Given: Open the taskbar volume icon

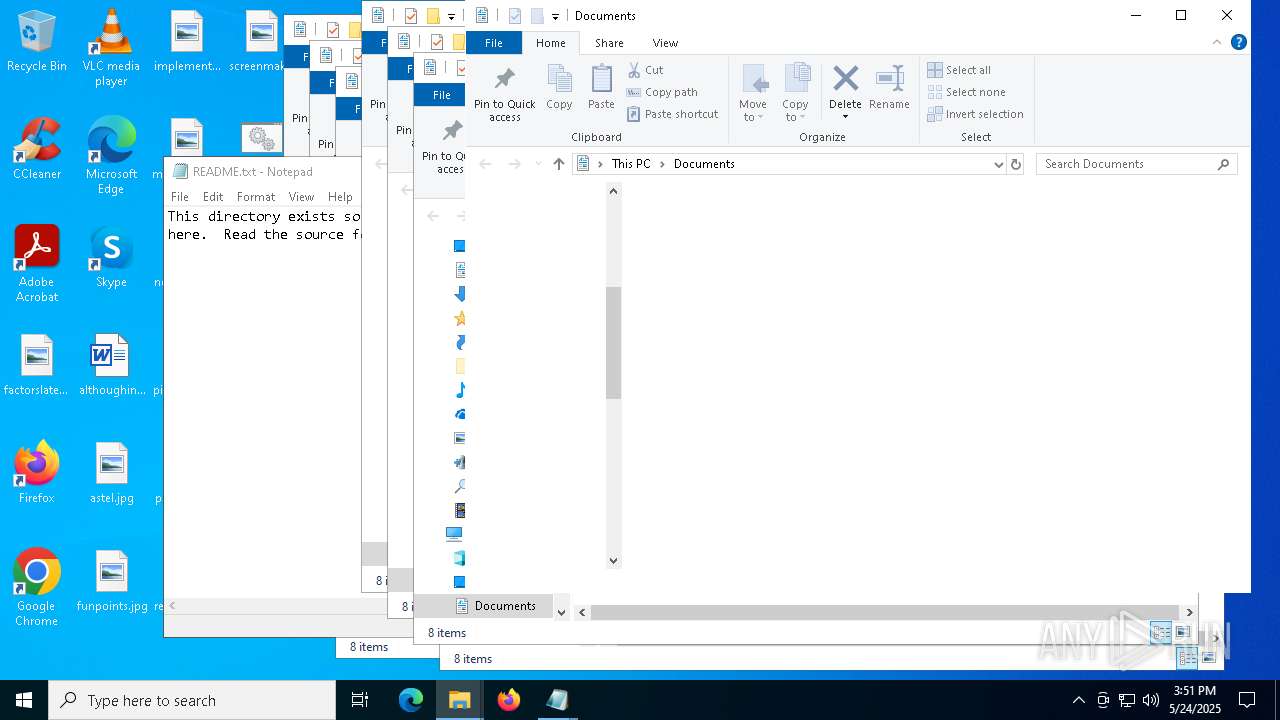Looking at the screenshot, I should coord(1150,700).
